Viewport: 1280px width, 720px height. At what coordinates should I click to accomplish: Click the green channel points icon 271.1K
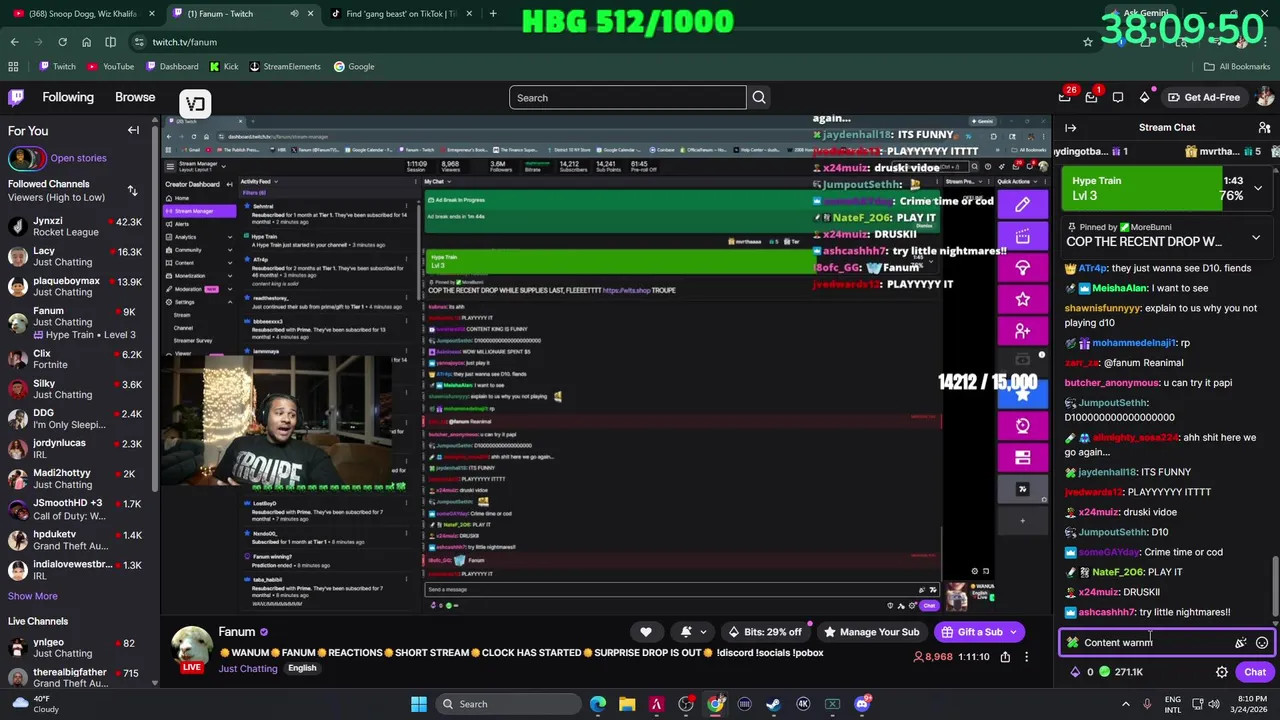click(x=1105, y=672)
